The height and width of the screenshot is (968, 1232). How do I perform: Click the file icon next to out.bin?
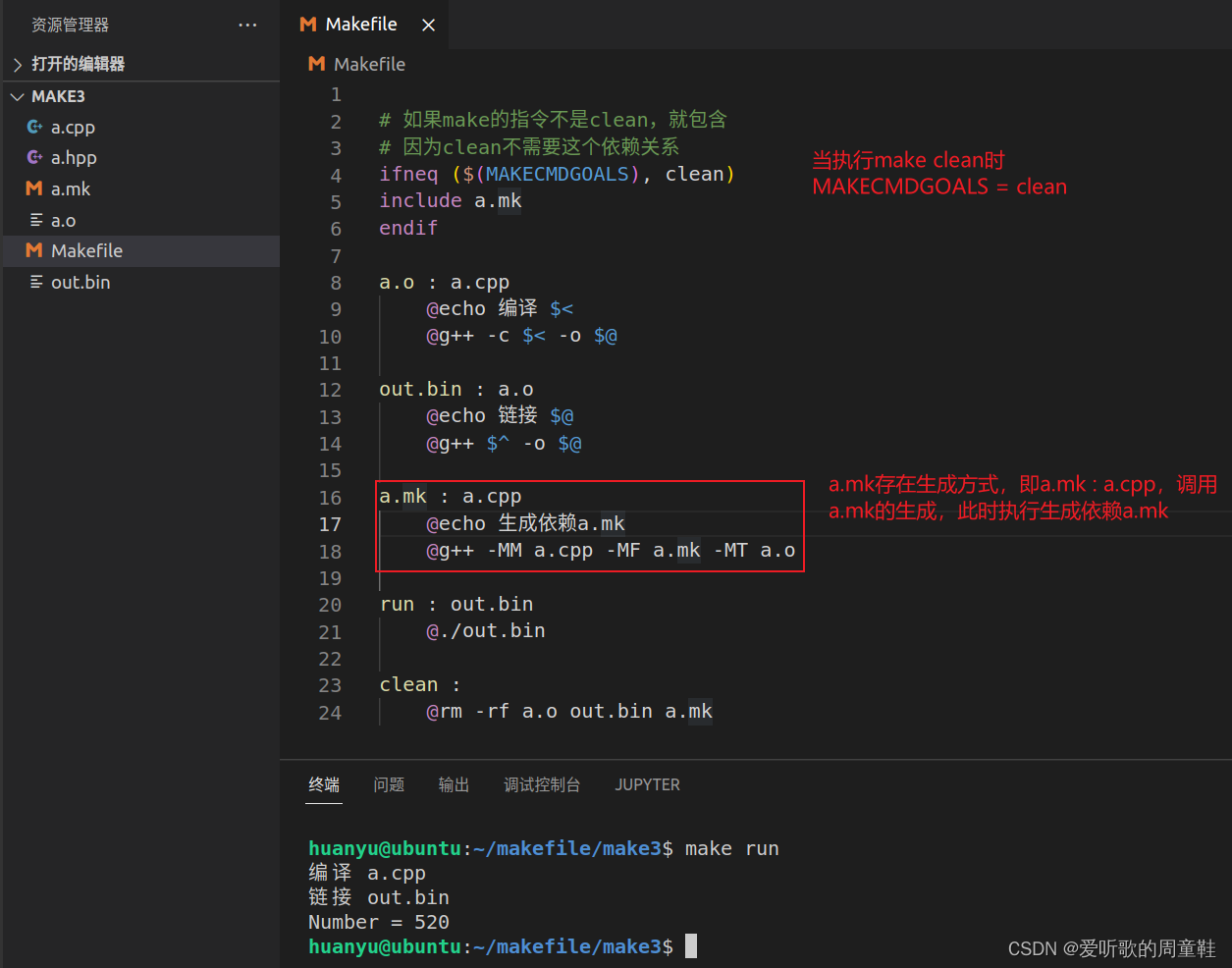pos(36,282)
